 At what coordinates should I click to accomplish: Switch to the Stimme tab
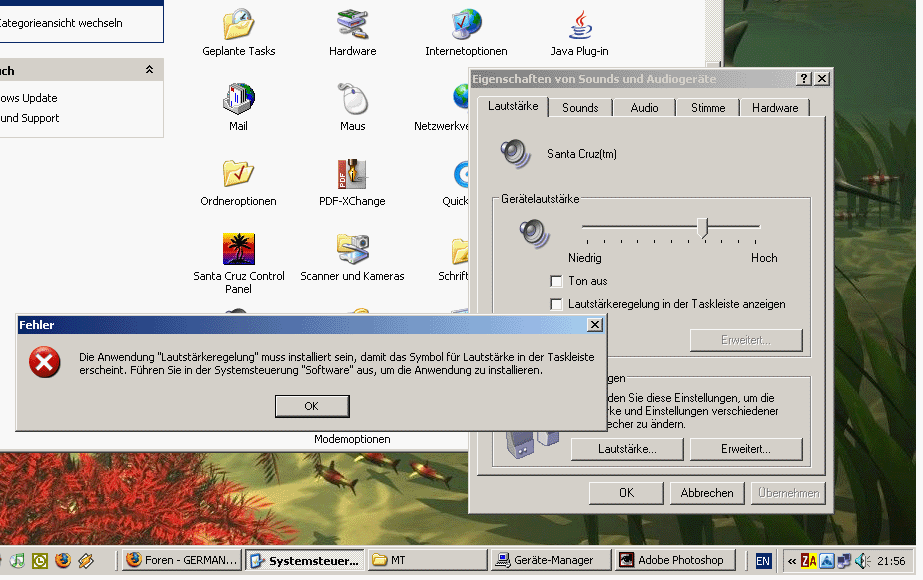(x=708, y=108)
